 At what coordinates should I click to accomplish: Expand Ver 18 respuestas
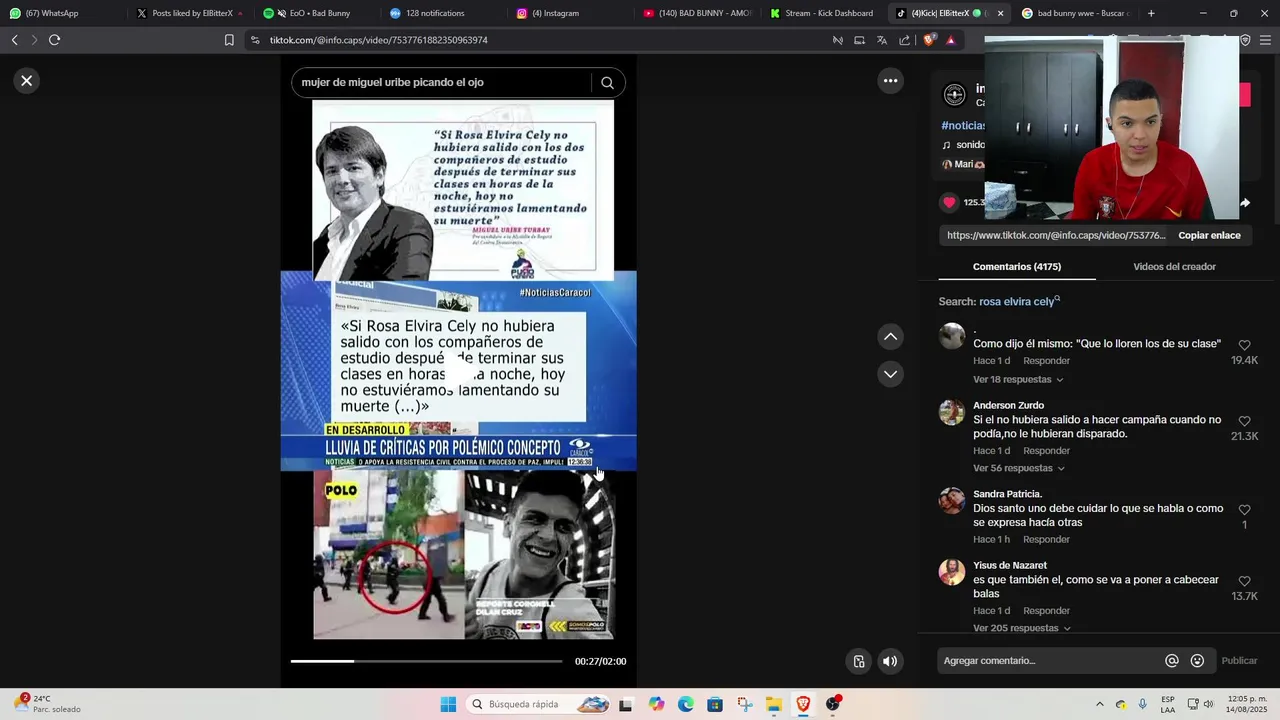tap(1018, 380)
